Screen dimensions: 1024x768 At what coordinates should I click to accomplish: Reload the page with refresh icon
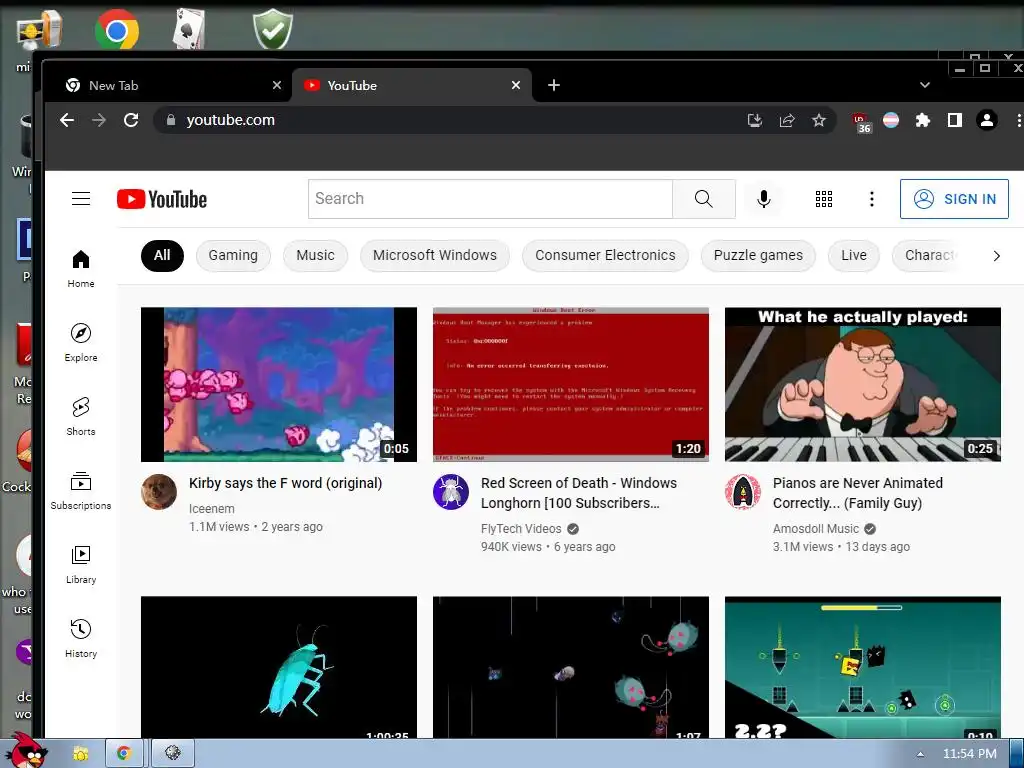pyautogui.click(x=131, y=120)
